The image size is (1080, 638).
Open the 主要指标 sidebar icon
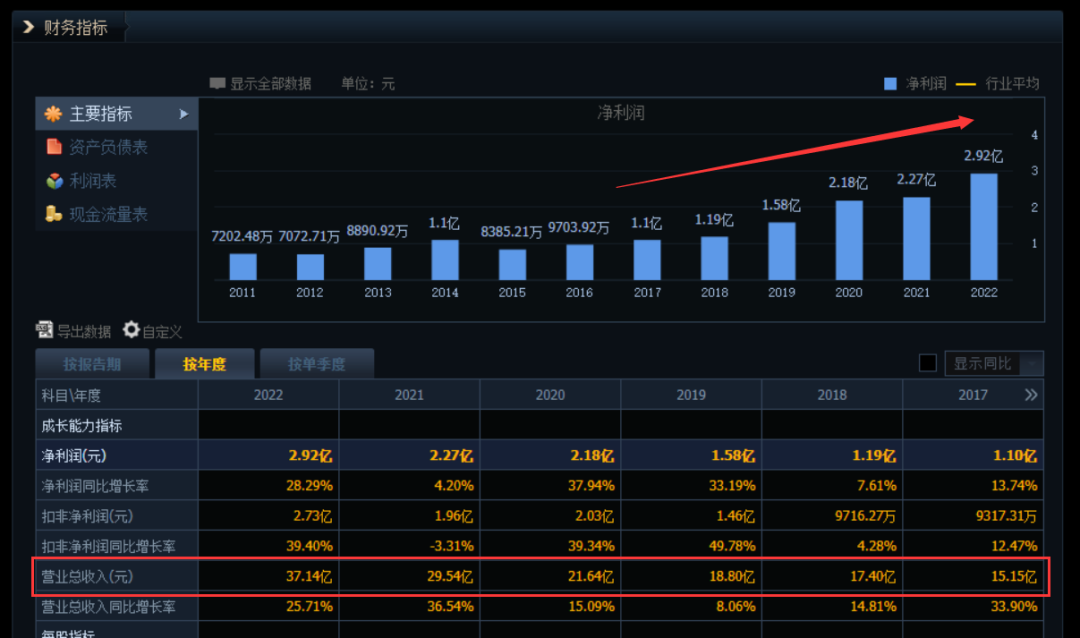point(53,114)
